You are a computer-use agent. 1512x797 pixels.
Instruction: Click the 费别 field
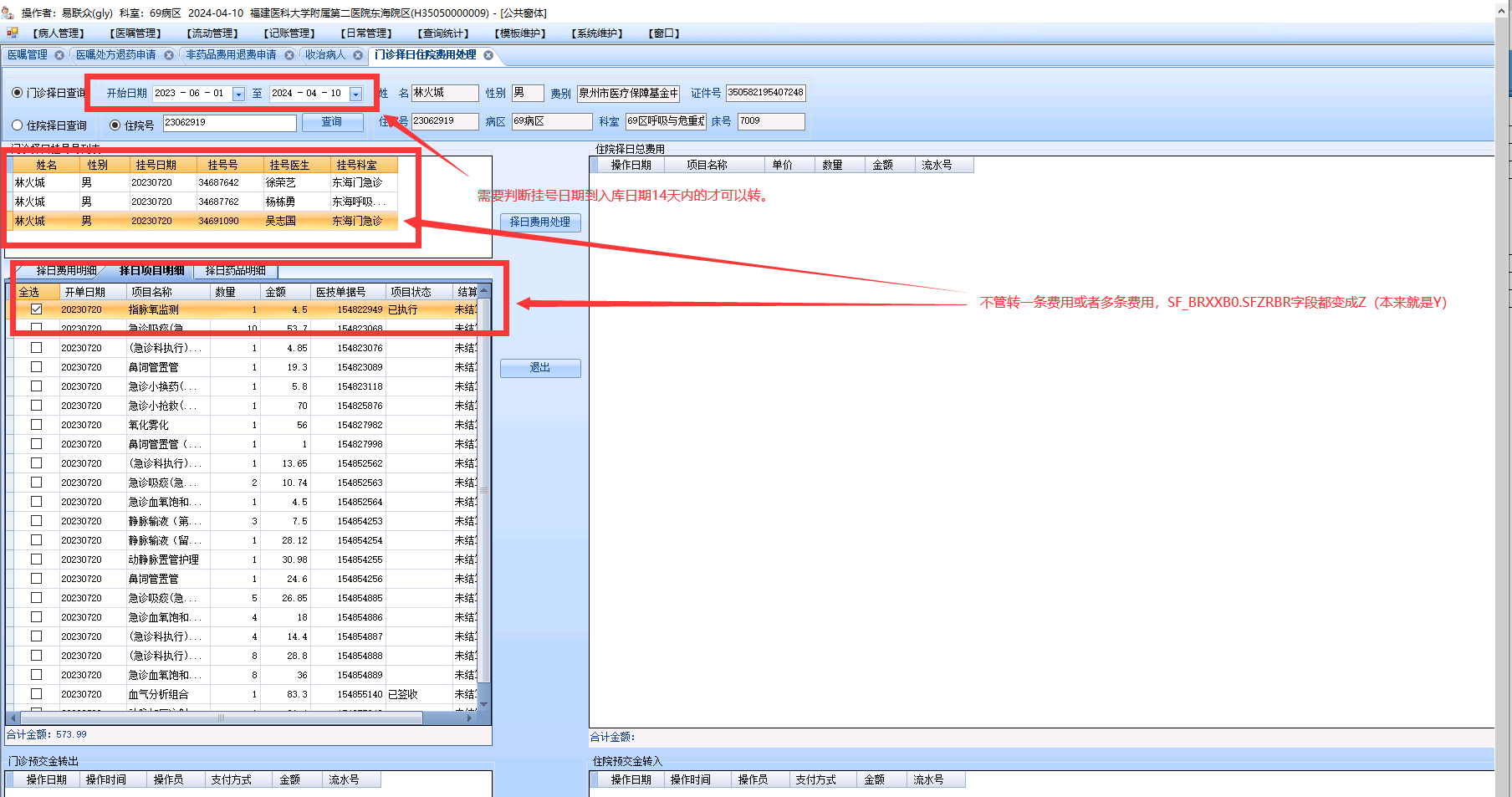(x=628, y=94)
